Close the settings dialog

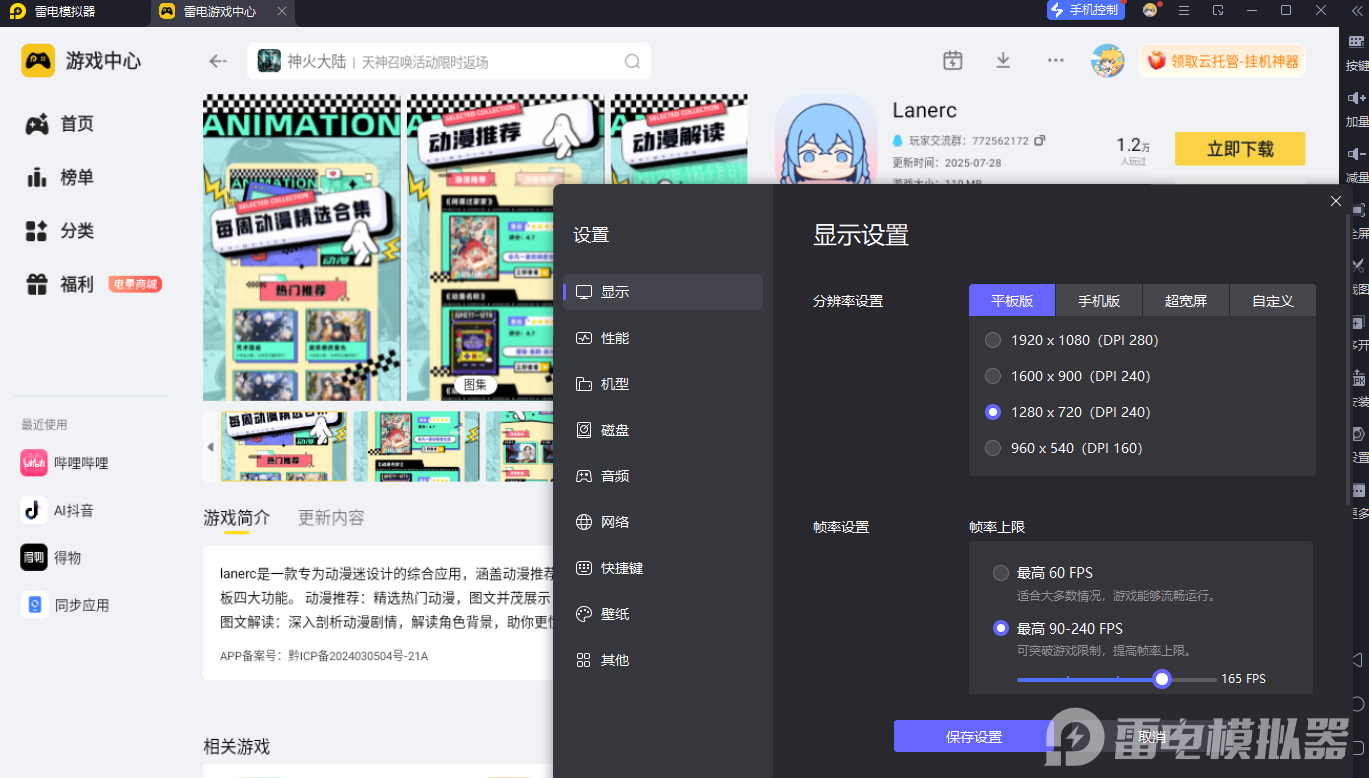click(1336, 201)
